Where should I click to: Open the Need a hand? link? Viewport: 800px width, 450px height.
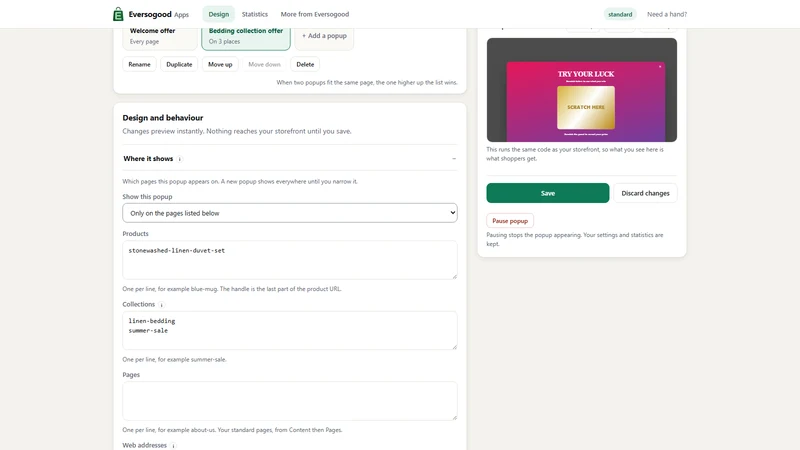coord(667,14)
